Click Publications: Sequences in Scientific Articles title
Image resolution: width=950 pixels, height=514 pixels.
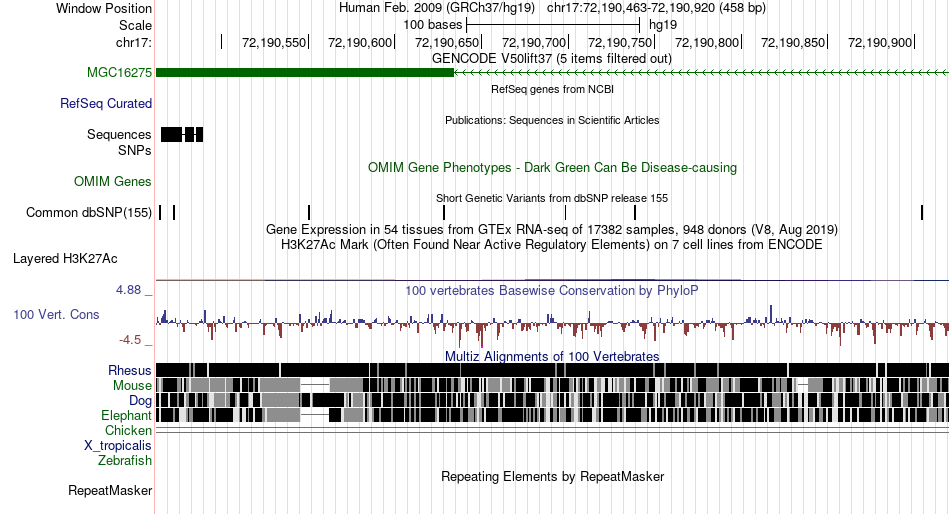(552, 120)
